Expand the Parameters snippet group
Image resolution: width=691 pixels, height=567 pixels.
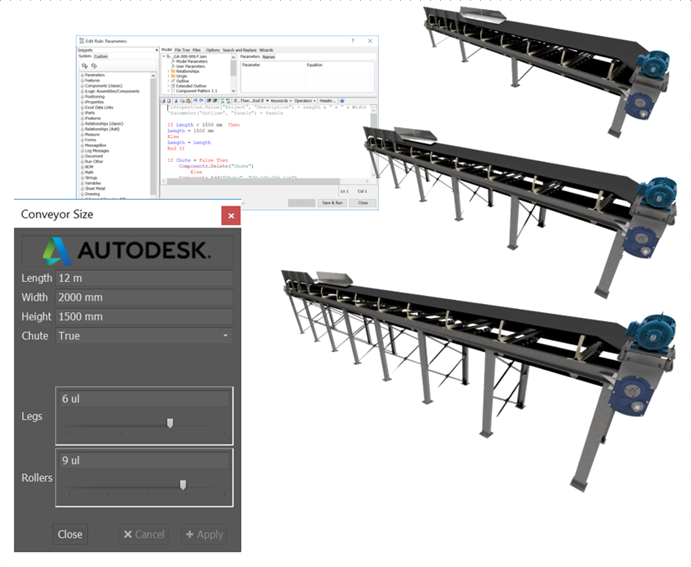(82, 75)
